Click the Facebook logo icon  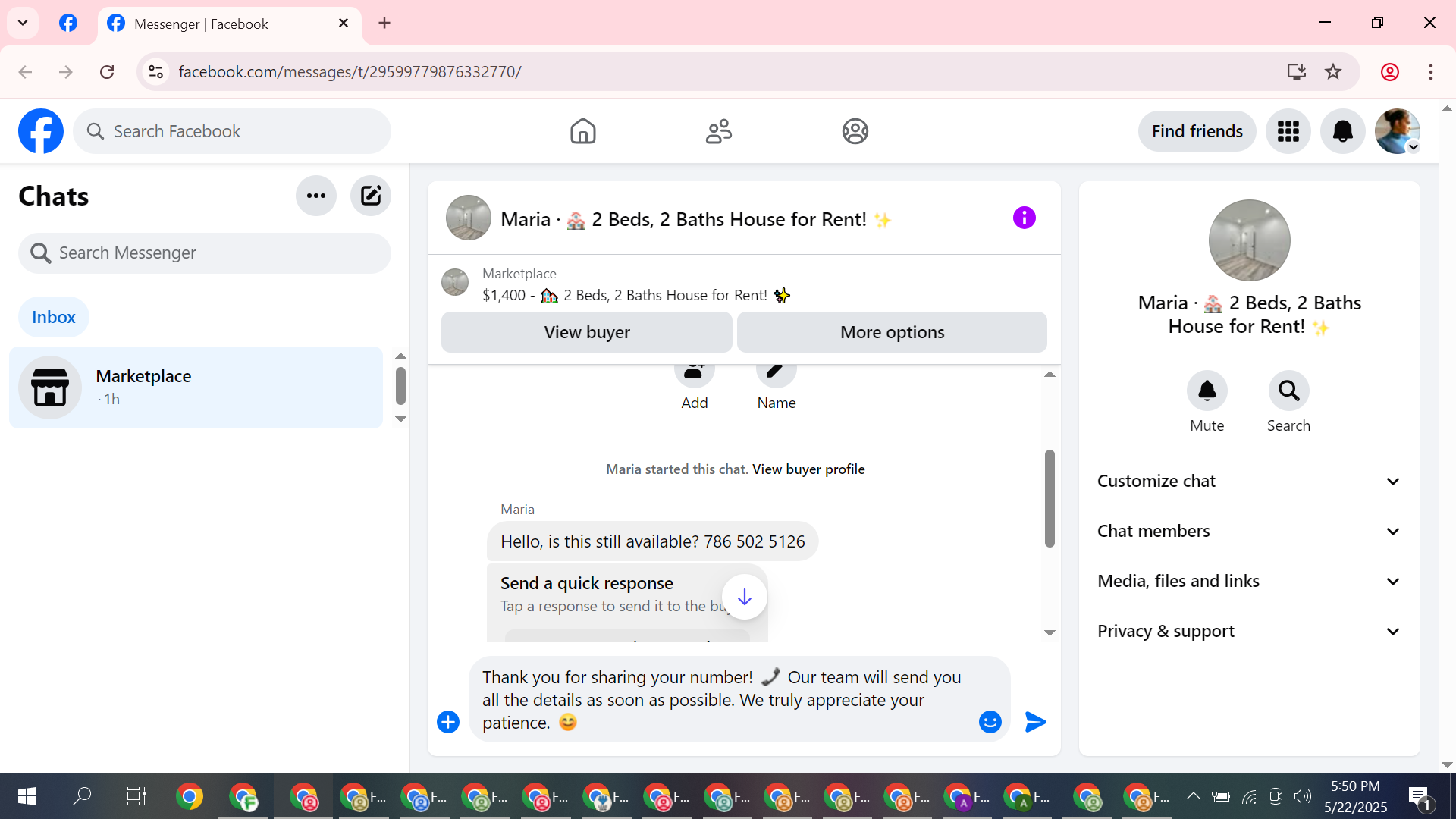(41, 131)
